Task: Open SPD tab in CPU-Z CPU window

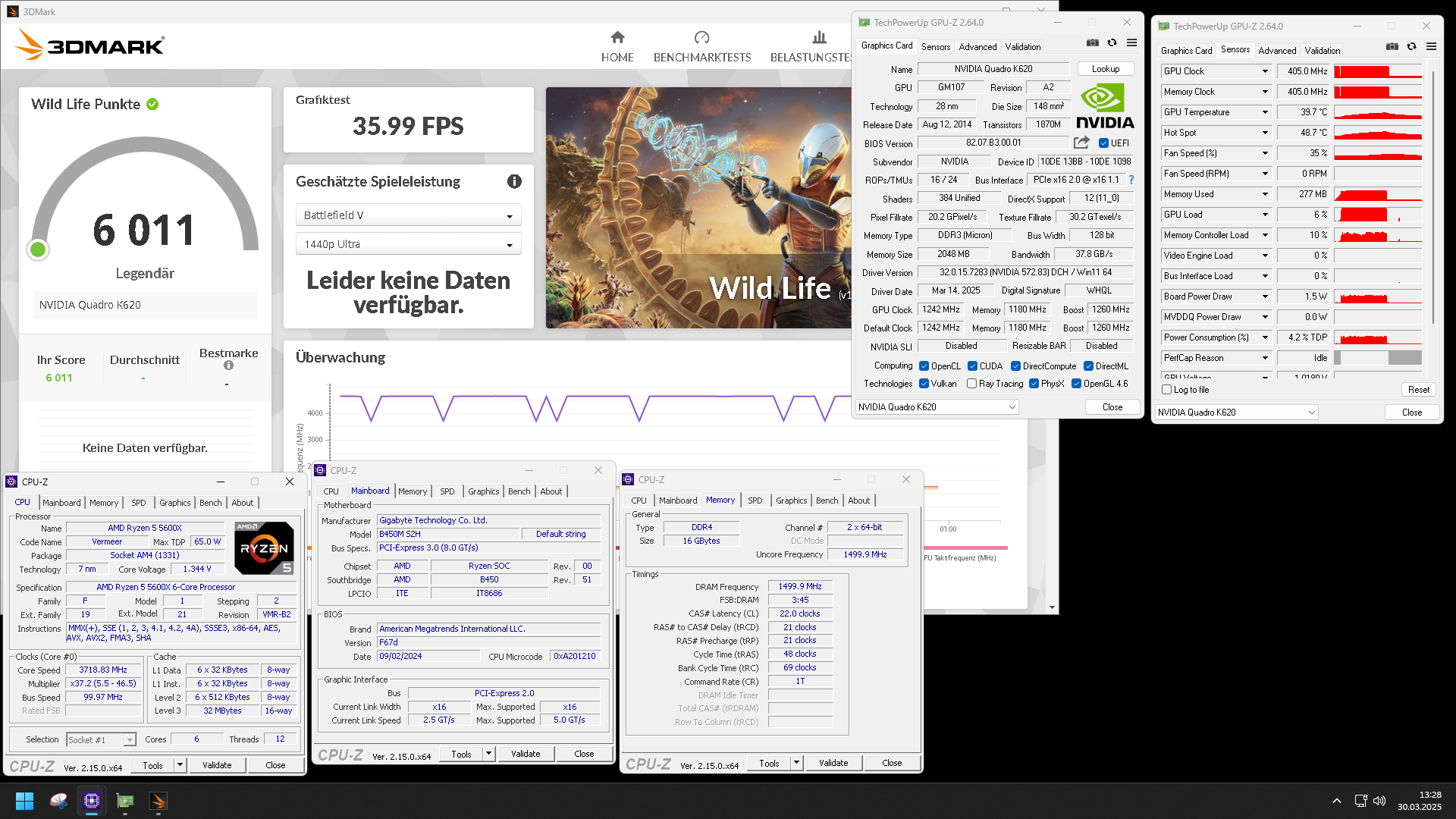Action: tap(139, 503)
